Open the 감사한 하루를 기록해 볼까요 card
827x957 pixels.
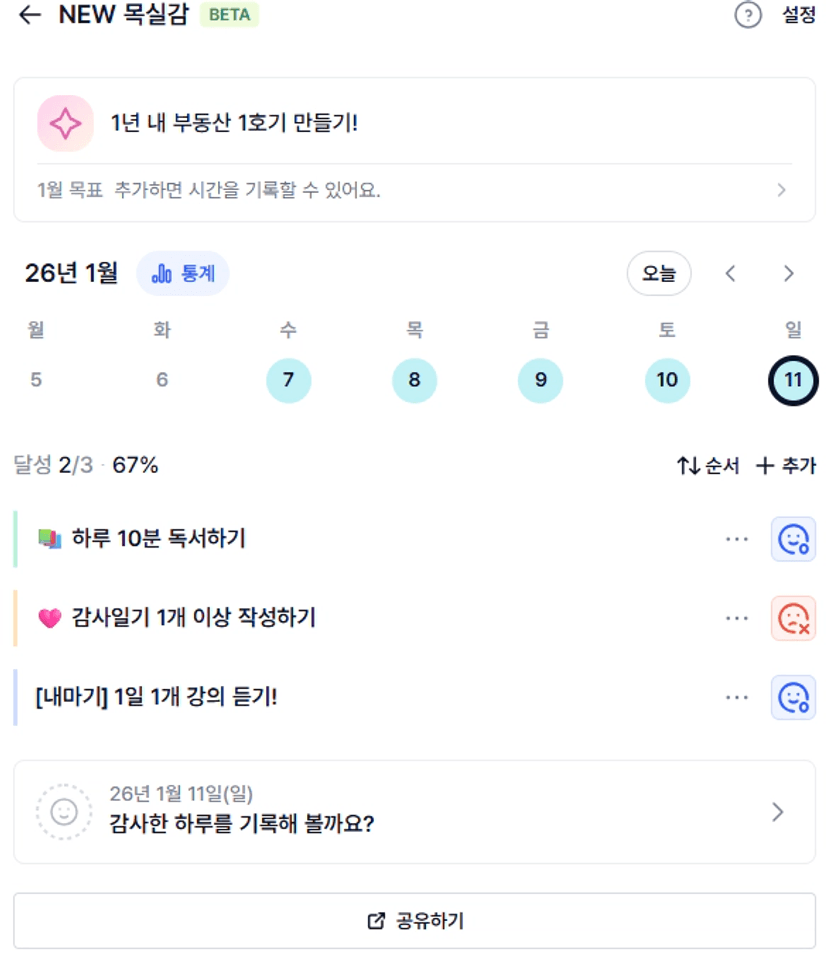click(414, 812)
